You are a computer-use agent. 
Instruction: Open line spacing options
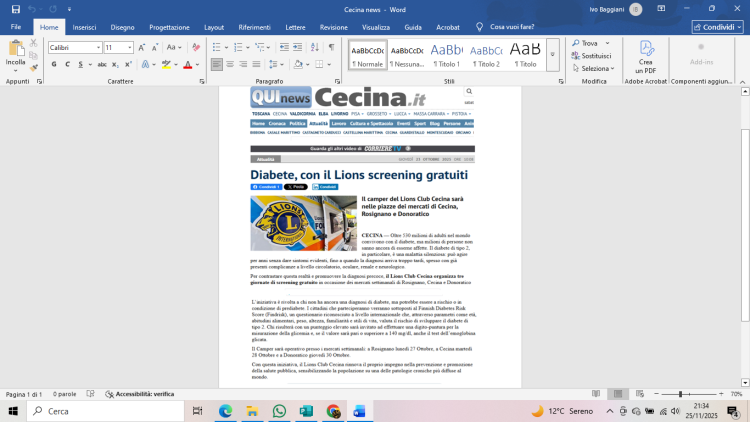tap(276, 64)
